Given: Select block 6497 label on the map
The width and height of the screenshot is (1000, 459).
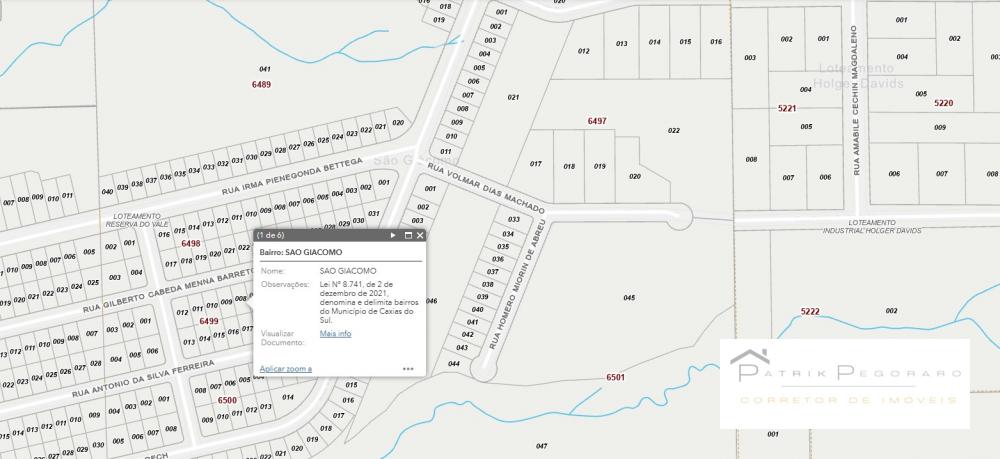Looking at the screenshot, I should click(597, 121).
